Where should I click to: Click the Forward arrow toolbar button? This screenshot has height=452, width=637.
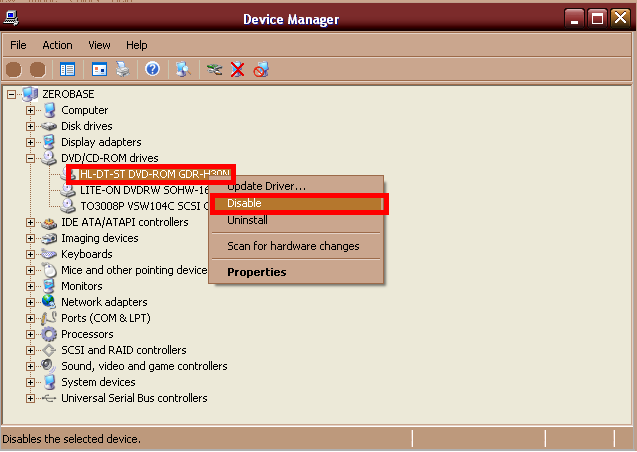click(x=38, y=69)
